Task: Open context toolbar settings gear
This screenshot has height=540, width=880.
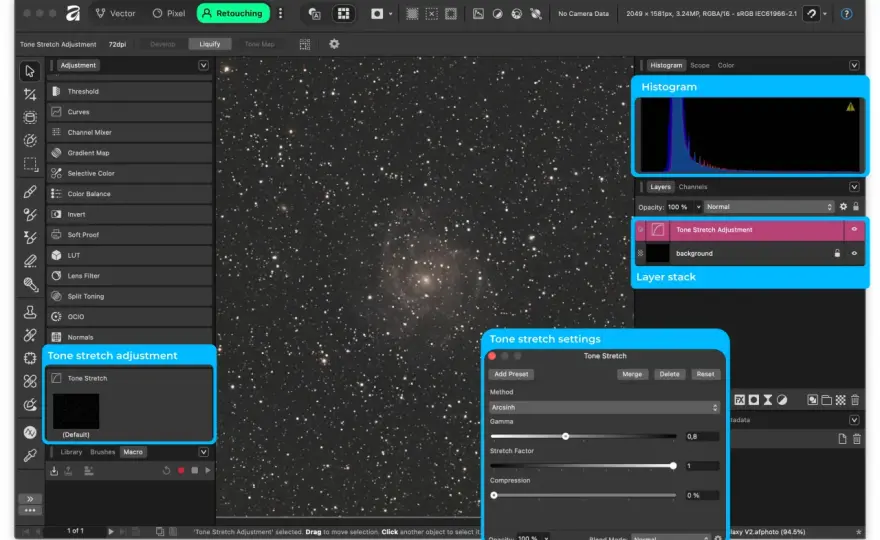Action: tap(334, 44)
